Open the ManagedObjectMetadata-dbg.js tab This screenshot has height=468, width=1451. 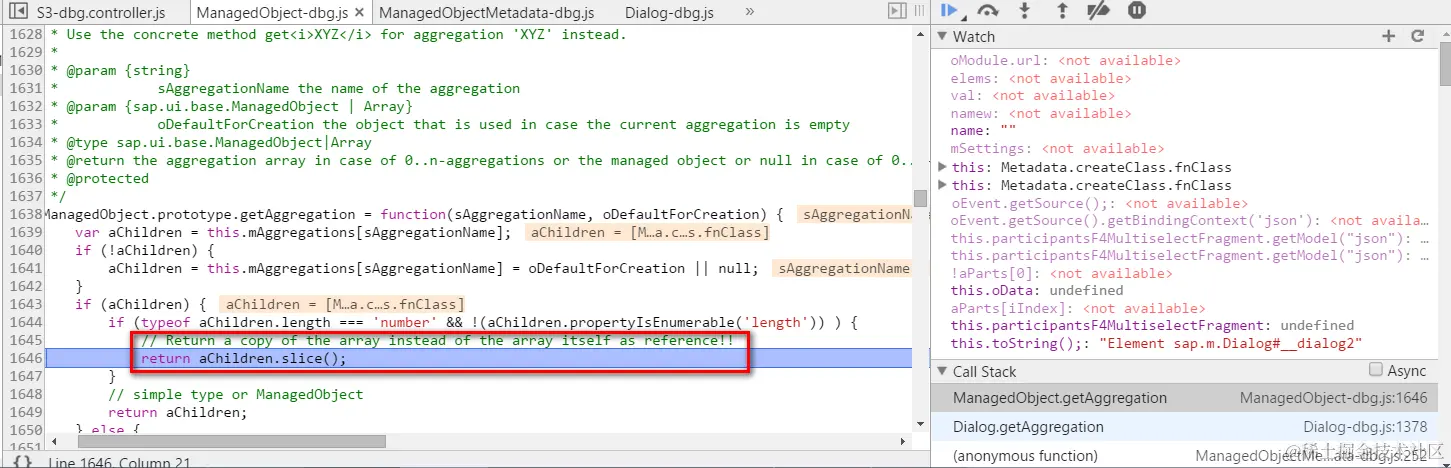pyautogui.click(x=486, y=13)
